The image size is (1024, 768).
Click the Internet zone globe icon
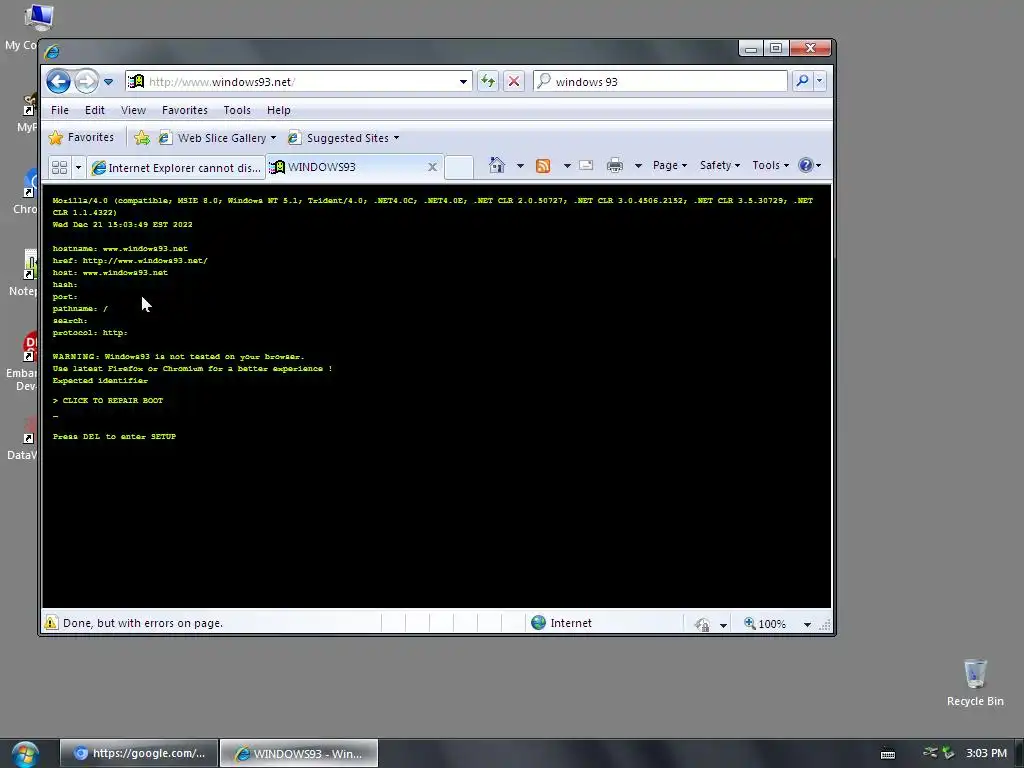539,623
